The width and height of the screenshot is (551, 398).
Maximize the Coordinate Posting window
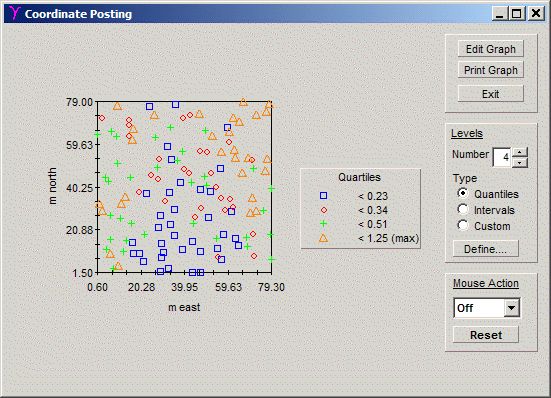point(516,13)
